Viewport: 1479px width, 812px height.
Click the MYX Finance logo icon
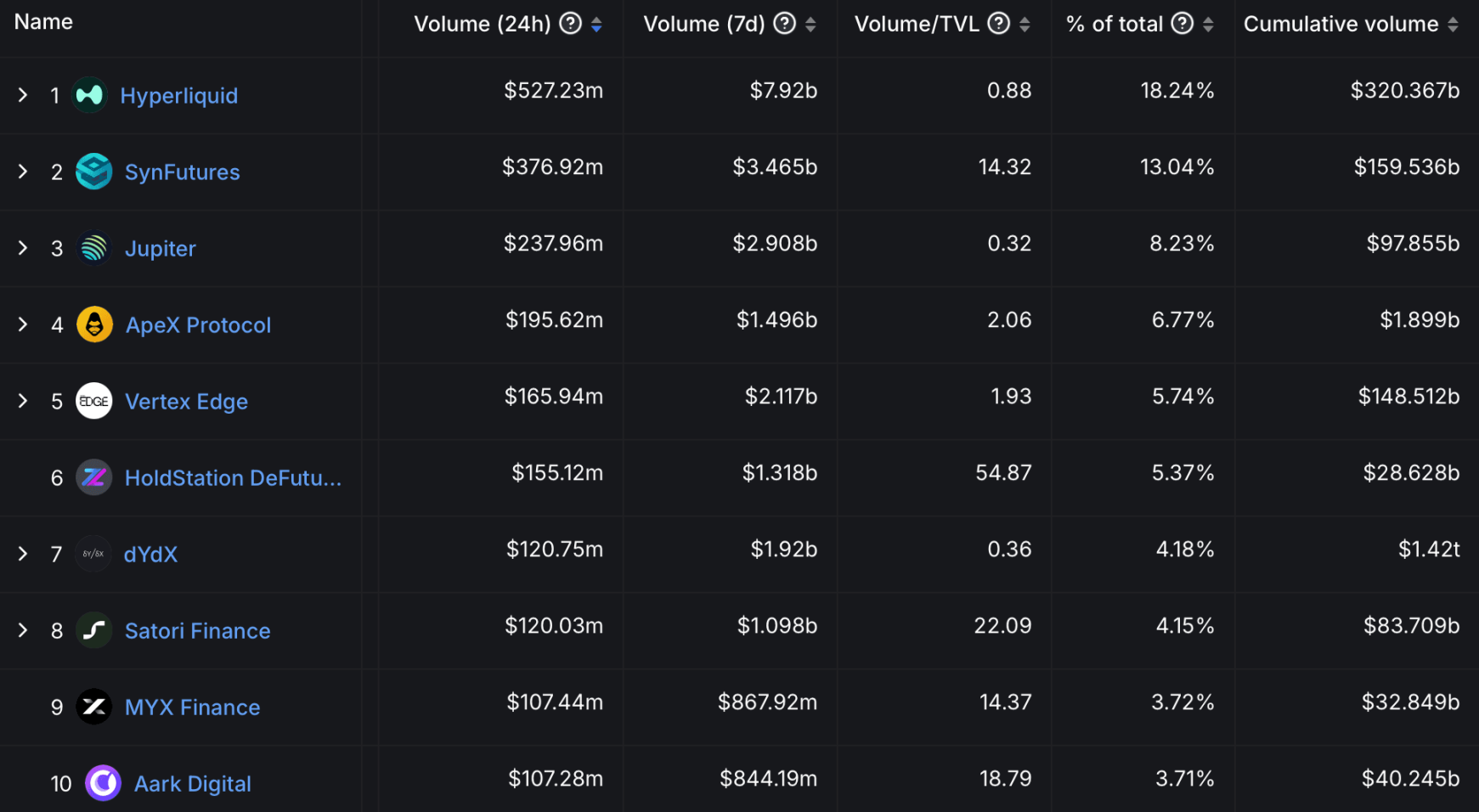pos(94,707)
